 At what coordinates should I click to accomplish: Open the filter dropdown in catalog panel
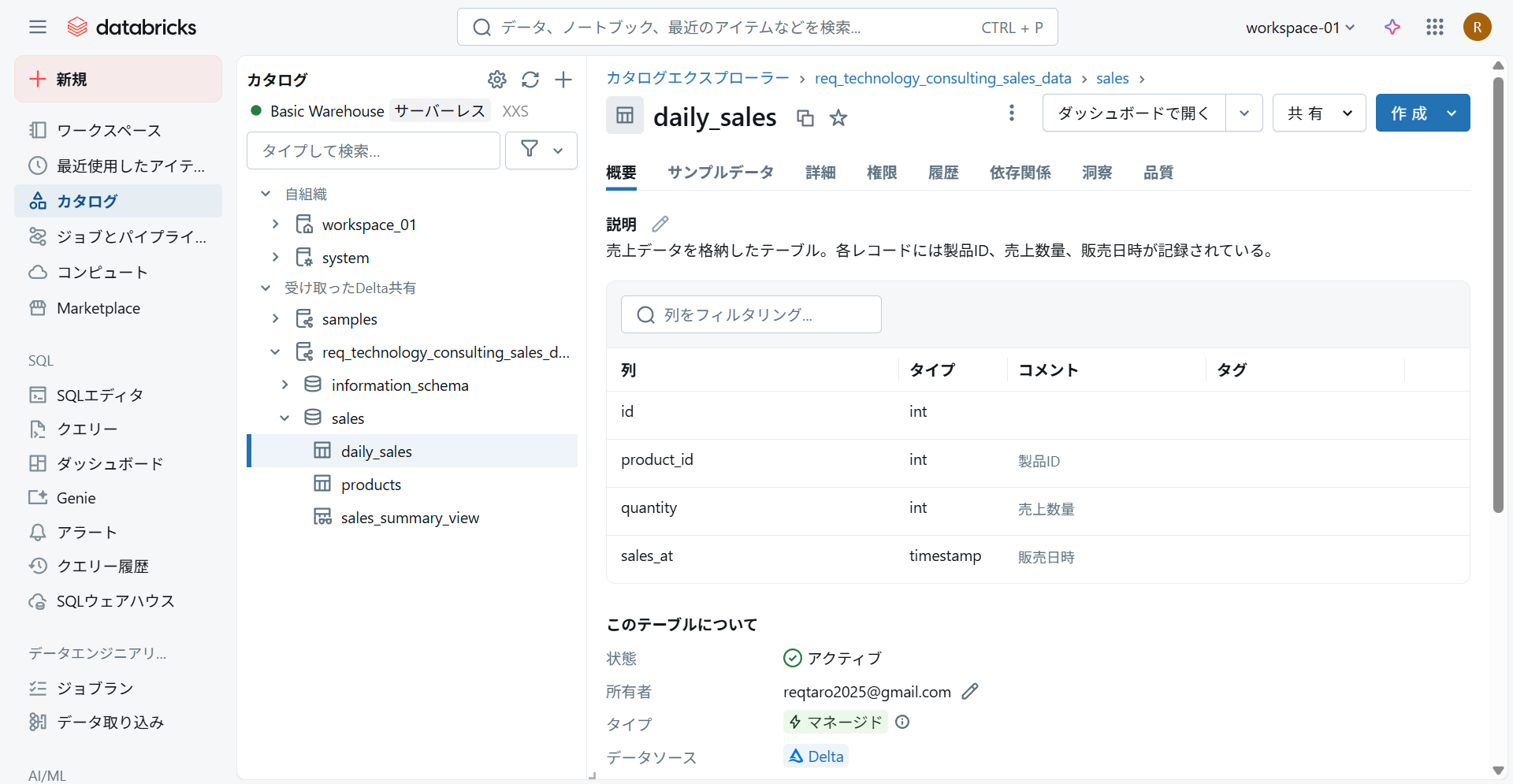(541, 150)
